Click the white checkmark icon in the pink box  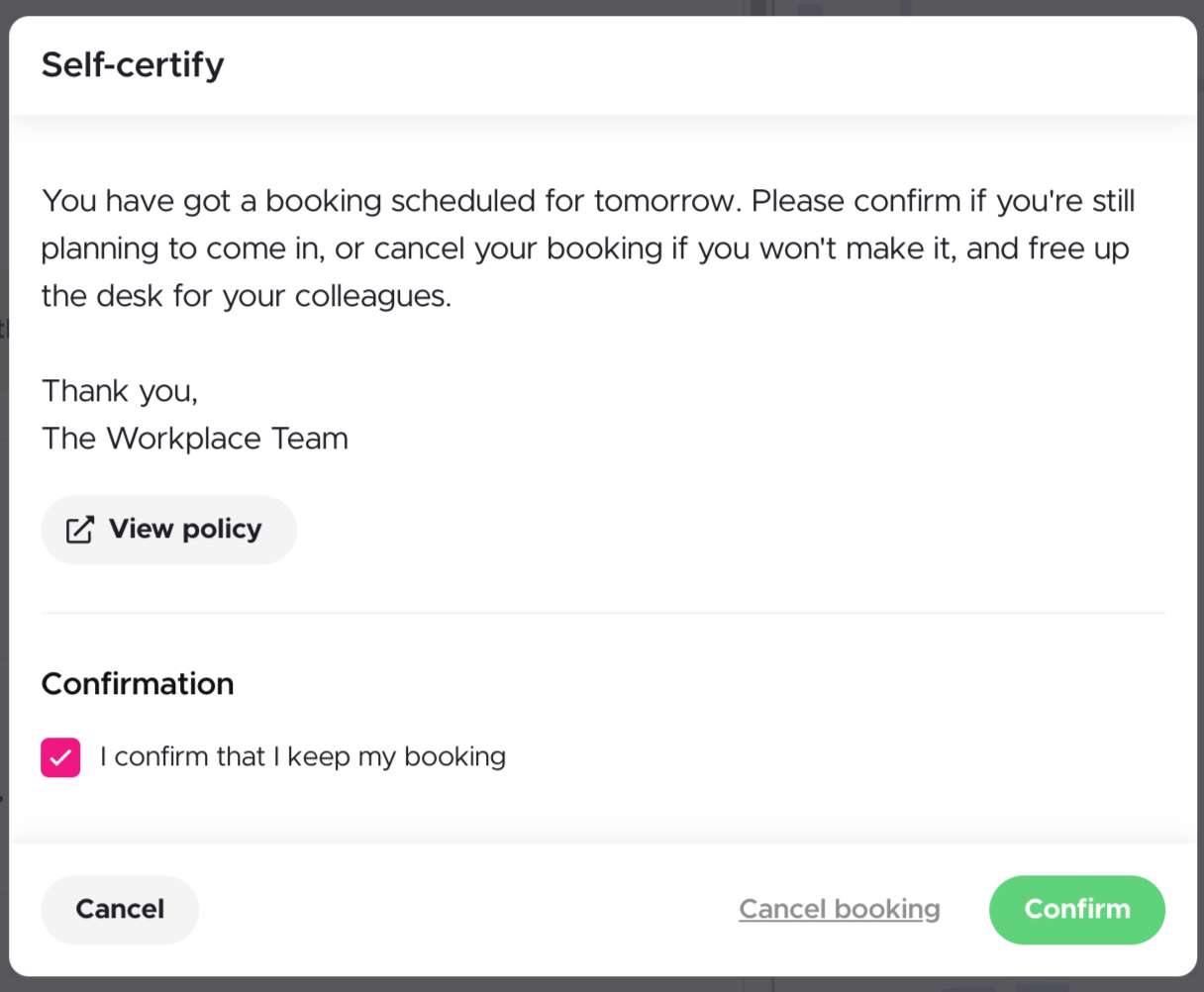pos(60,757)
